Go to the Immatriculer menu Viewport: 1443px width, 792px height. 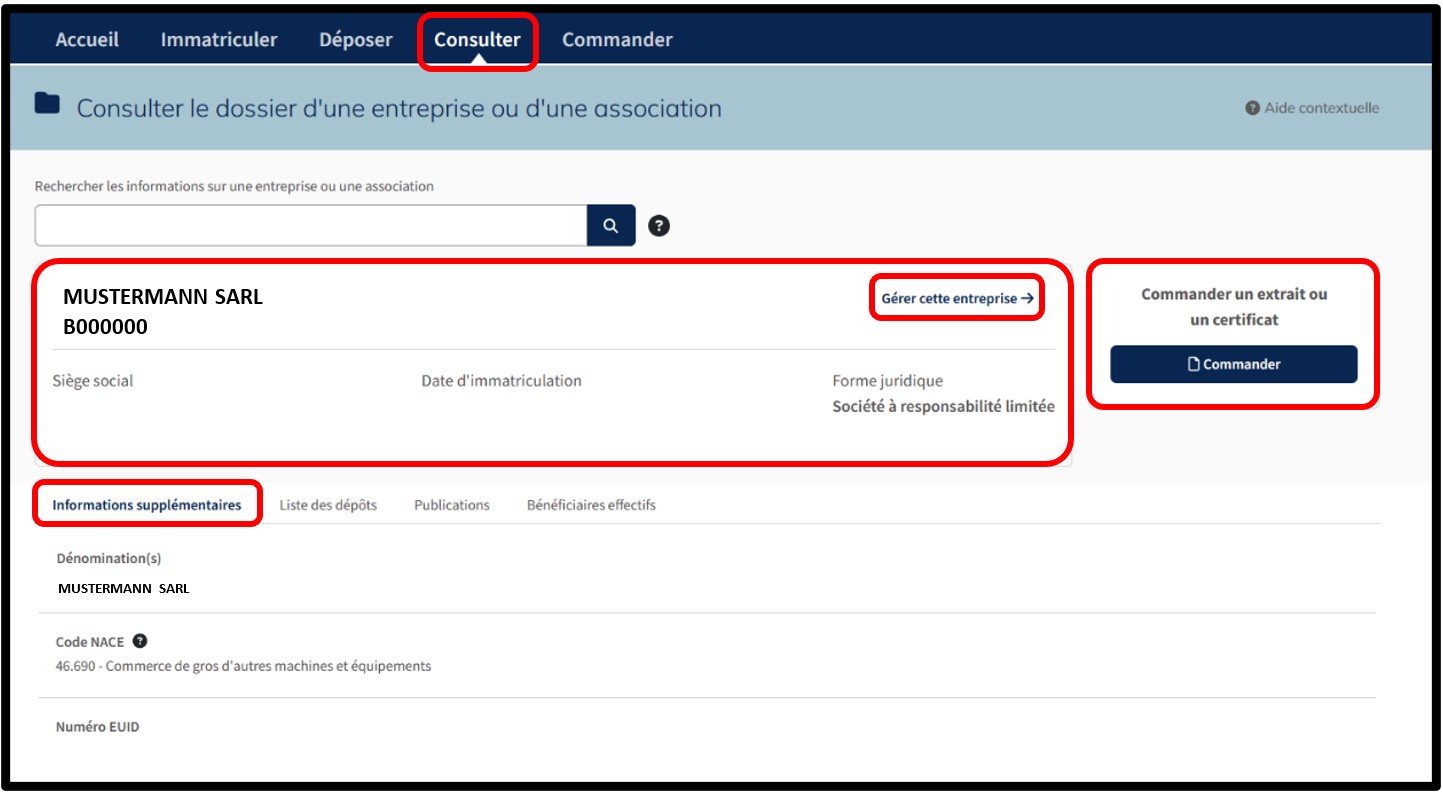(219, 40)
